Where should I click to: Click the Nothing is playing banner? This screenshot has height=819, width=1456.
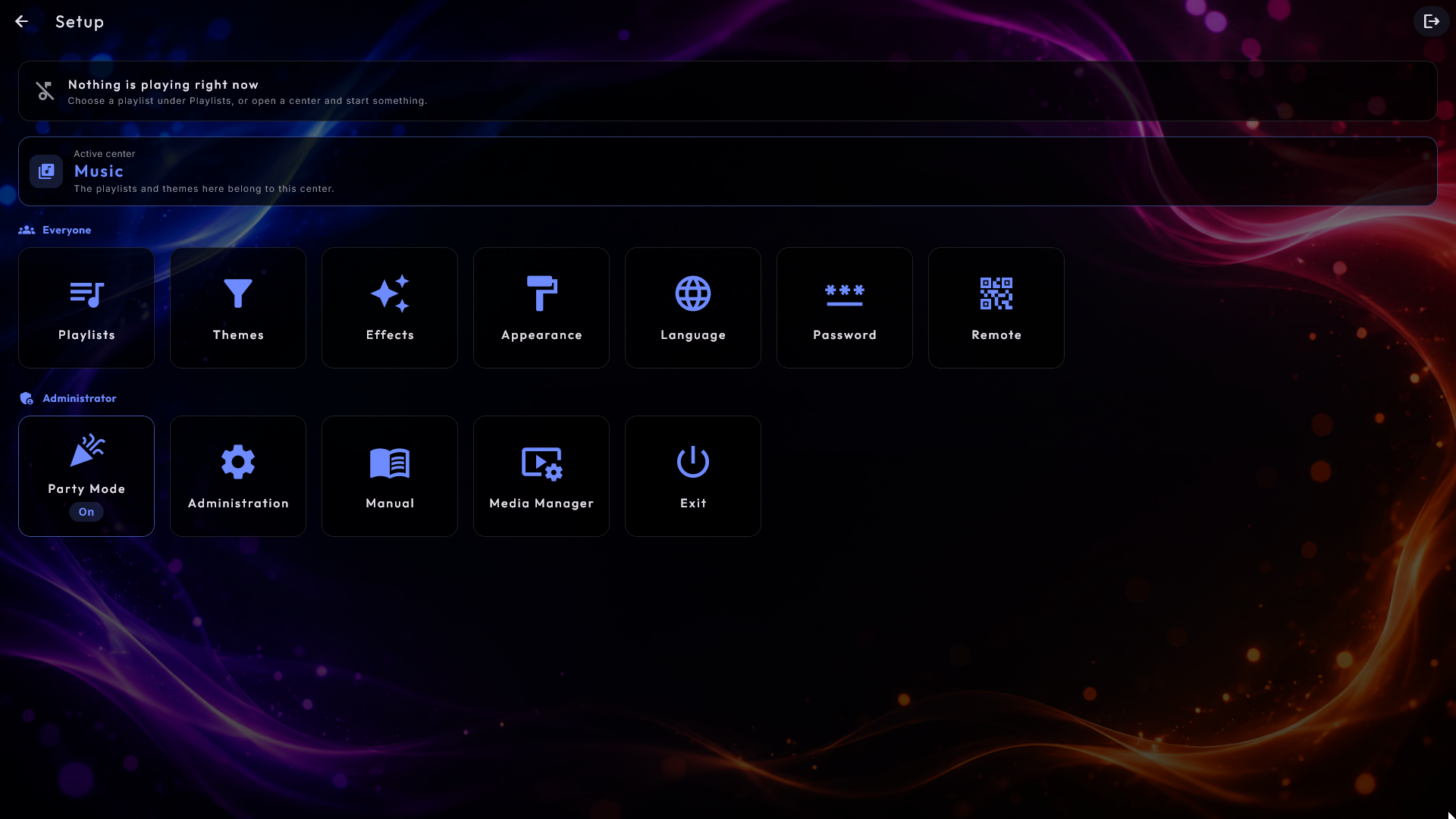tap(728, 91)
